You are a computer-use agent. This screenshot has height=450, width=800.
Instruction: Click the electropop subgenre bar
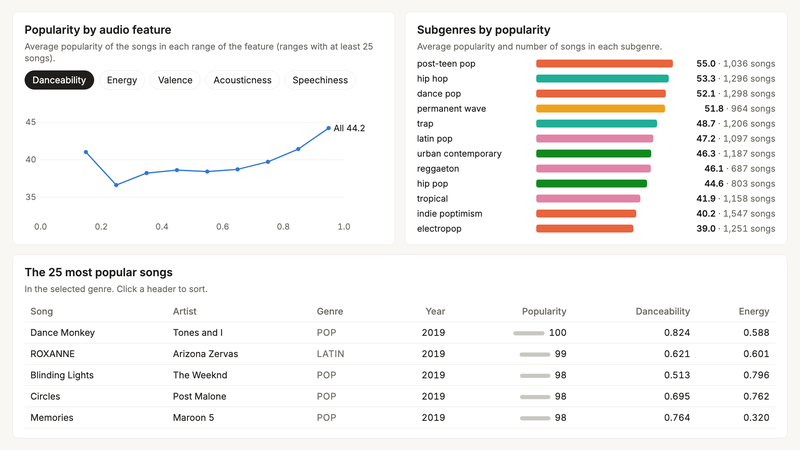(x=584, y=229)
